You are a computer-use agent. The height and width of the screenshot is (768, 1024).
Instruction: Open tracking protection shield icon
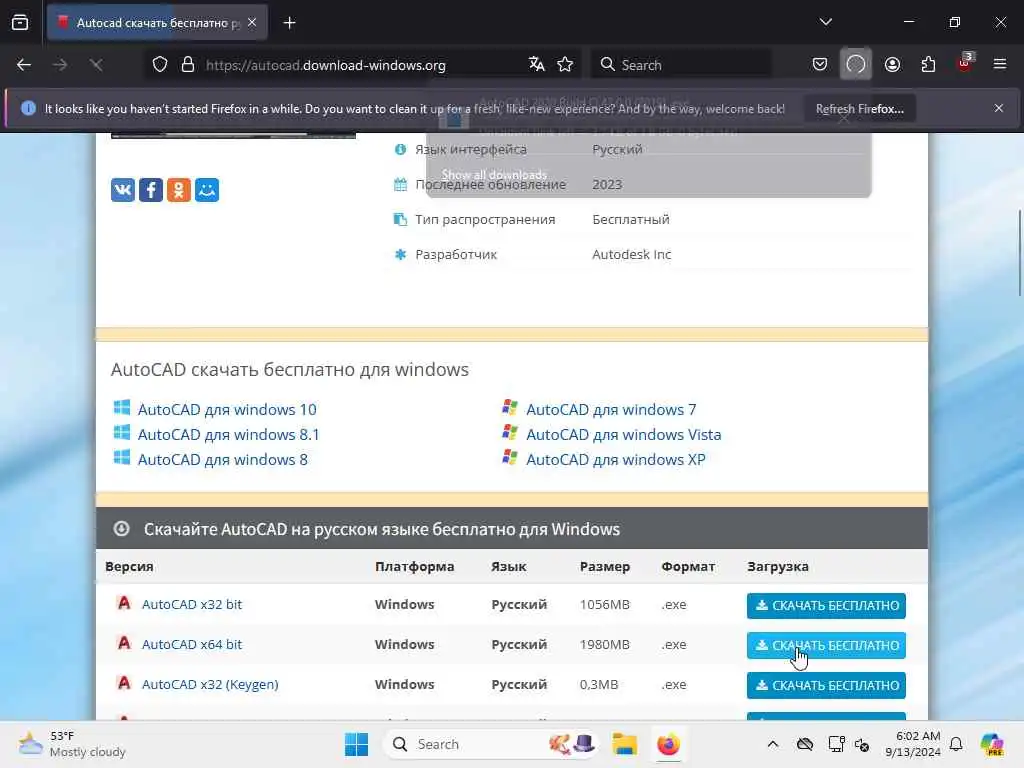click(160, 65)
